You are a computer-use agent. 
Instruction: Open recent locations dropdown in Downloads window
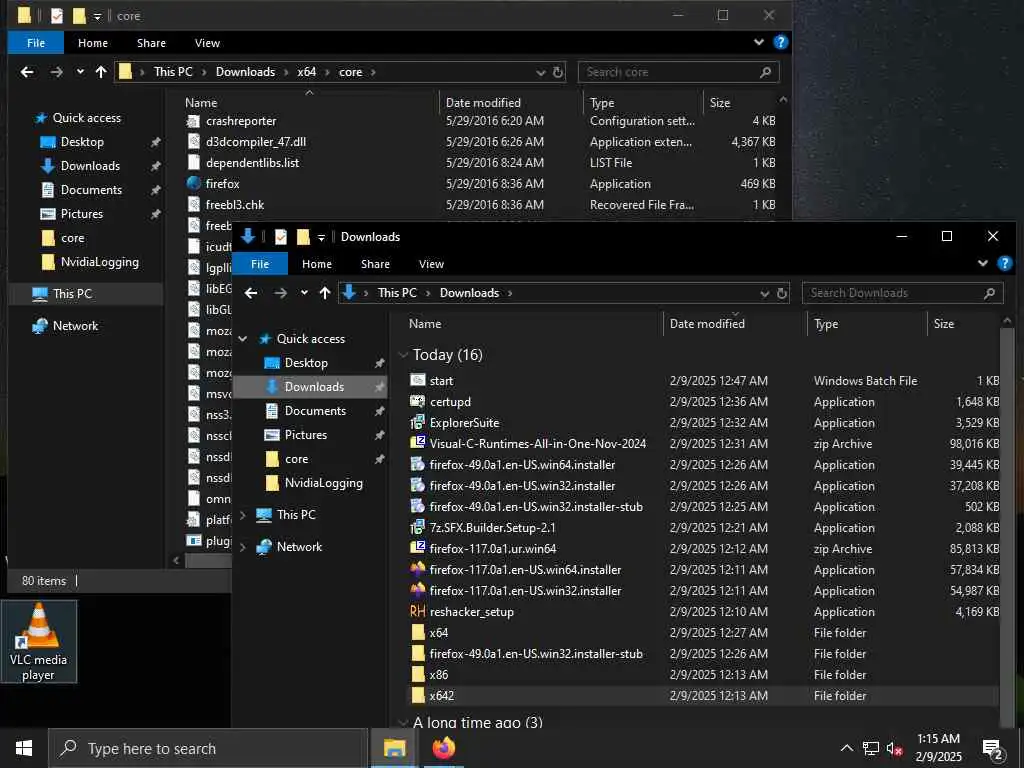[x=304, y=293]
